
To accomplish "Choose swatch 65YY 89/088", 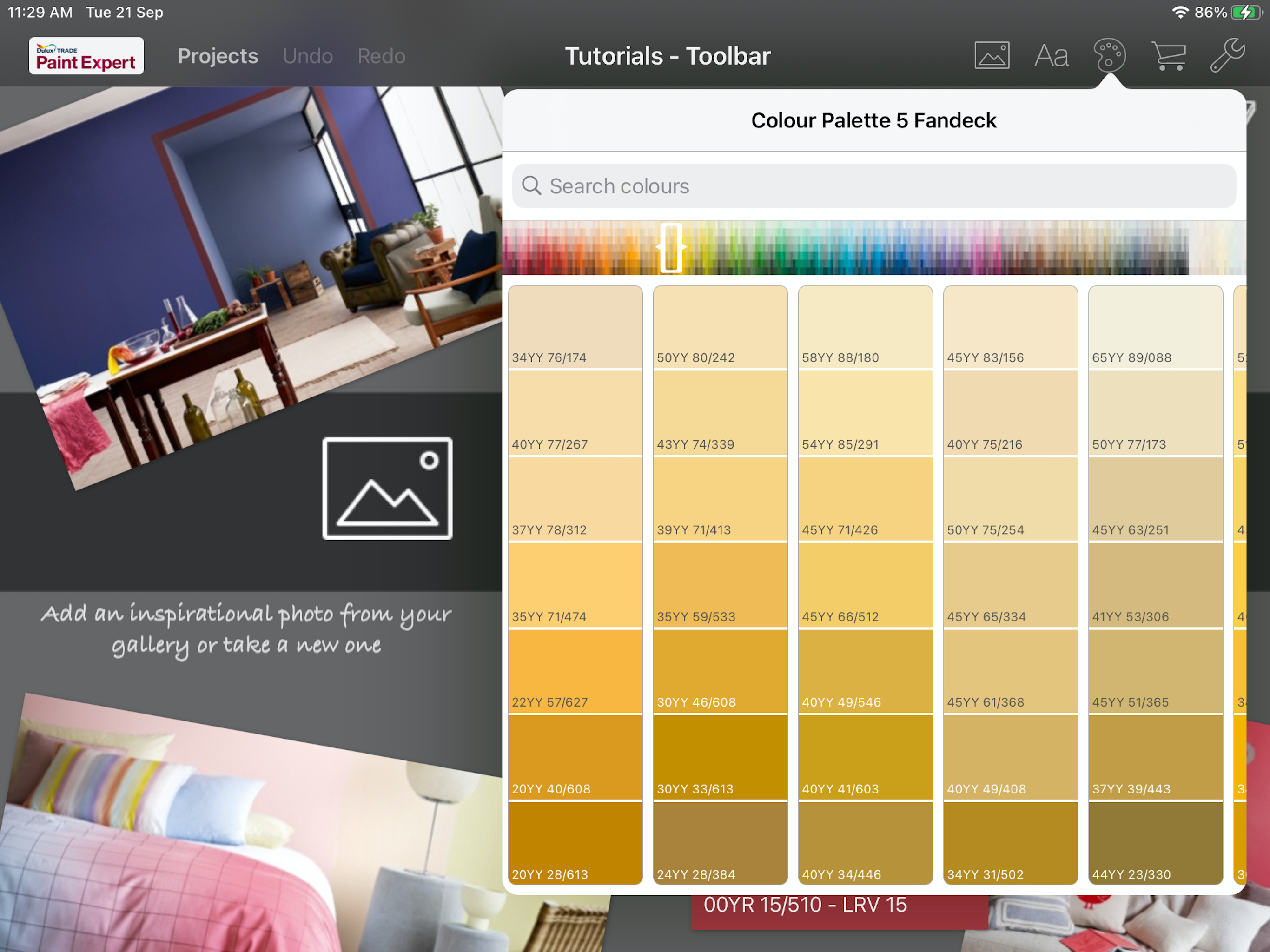I will pos(1155,327).
